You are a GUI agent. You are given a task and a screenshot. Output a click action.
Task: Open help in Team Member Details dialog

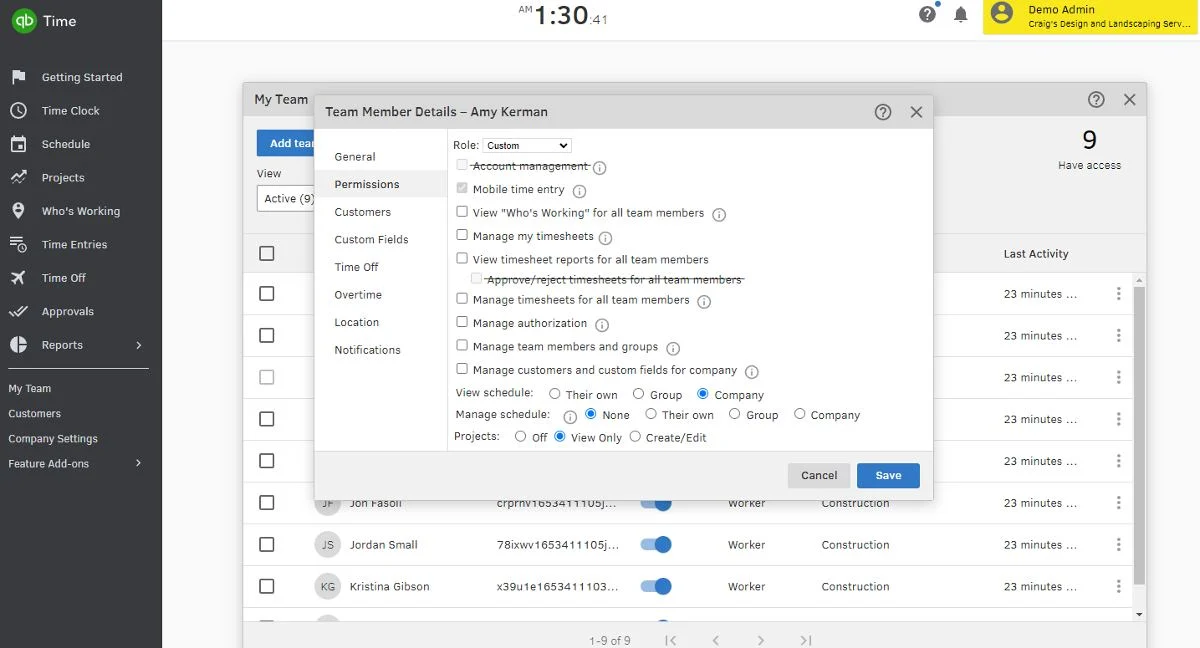pyautogui.click(x=883, y=112)
